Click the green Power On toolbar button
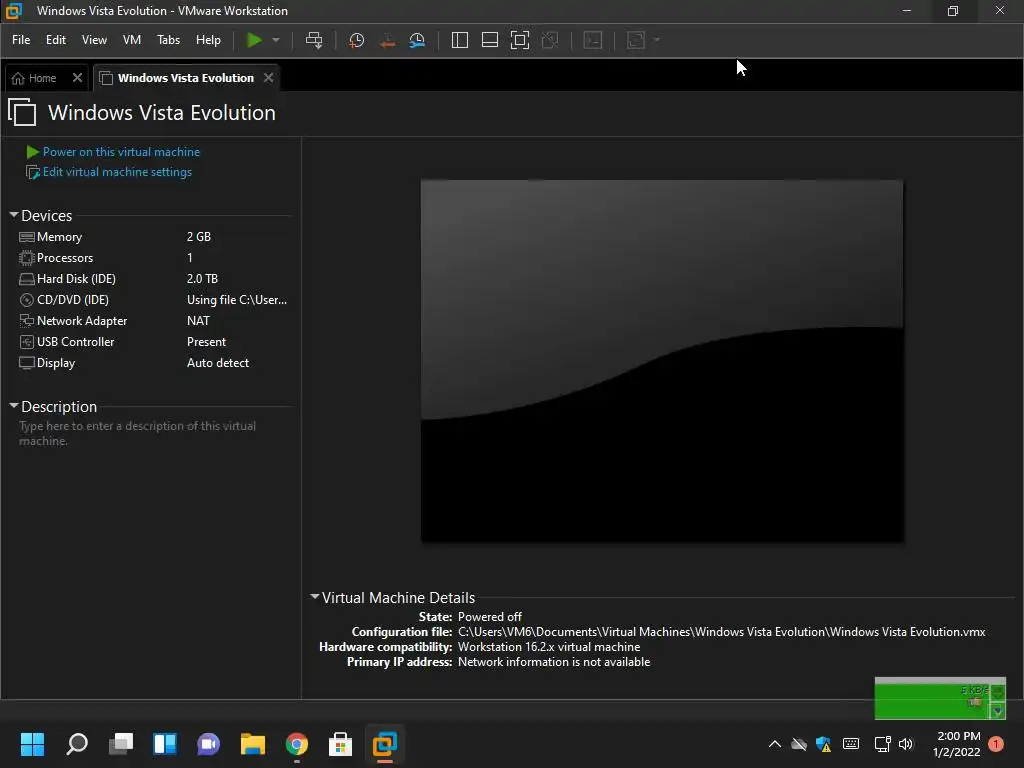The image size is (1024, 768). pyautogui.click(x=254, y=40)
